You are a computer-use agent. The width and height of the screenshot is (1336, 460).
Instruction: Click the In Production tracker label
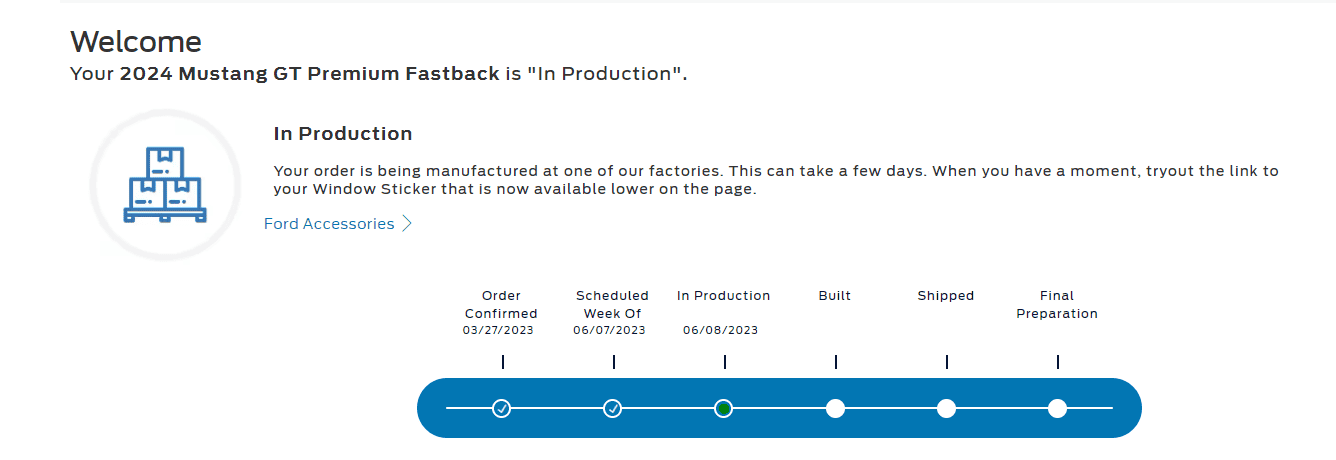coord(724,296)
